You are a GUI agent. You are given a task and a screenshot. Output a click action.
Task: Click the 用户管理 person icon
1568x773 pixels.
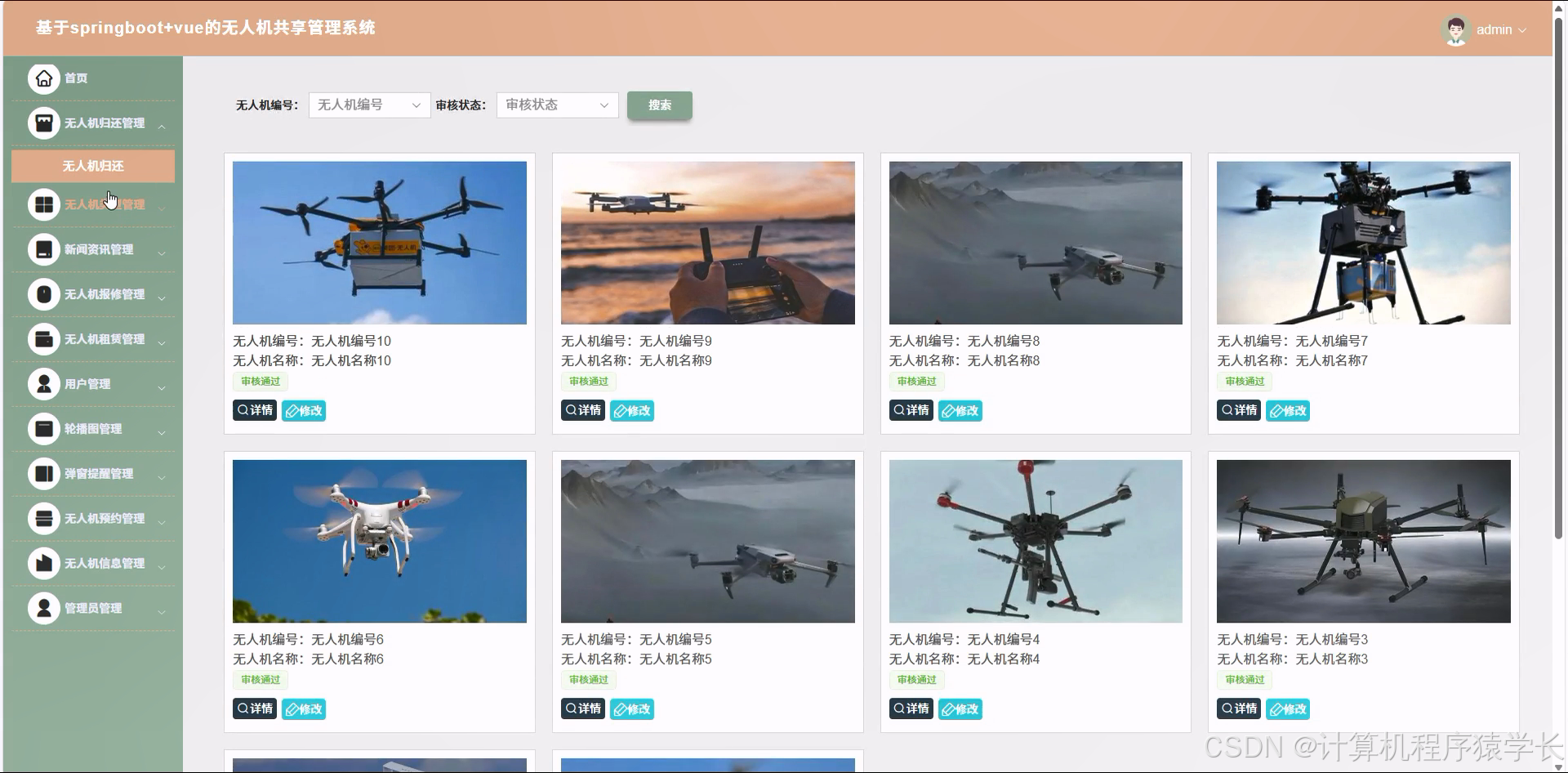(x=44, y=384)
